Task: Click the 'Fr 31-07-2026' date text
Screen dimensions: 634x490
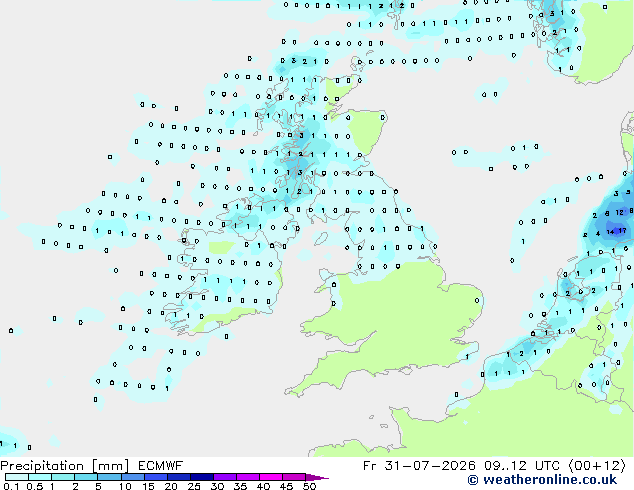Action: click(419, 466)
